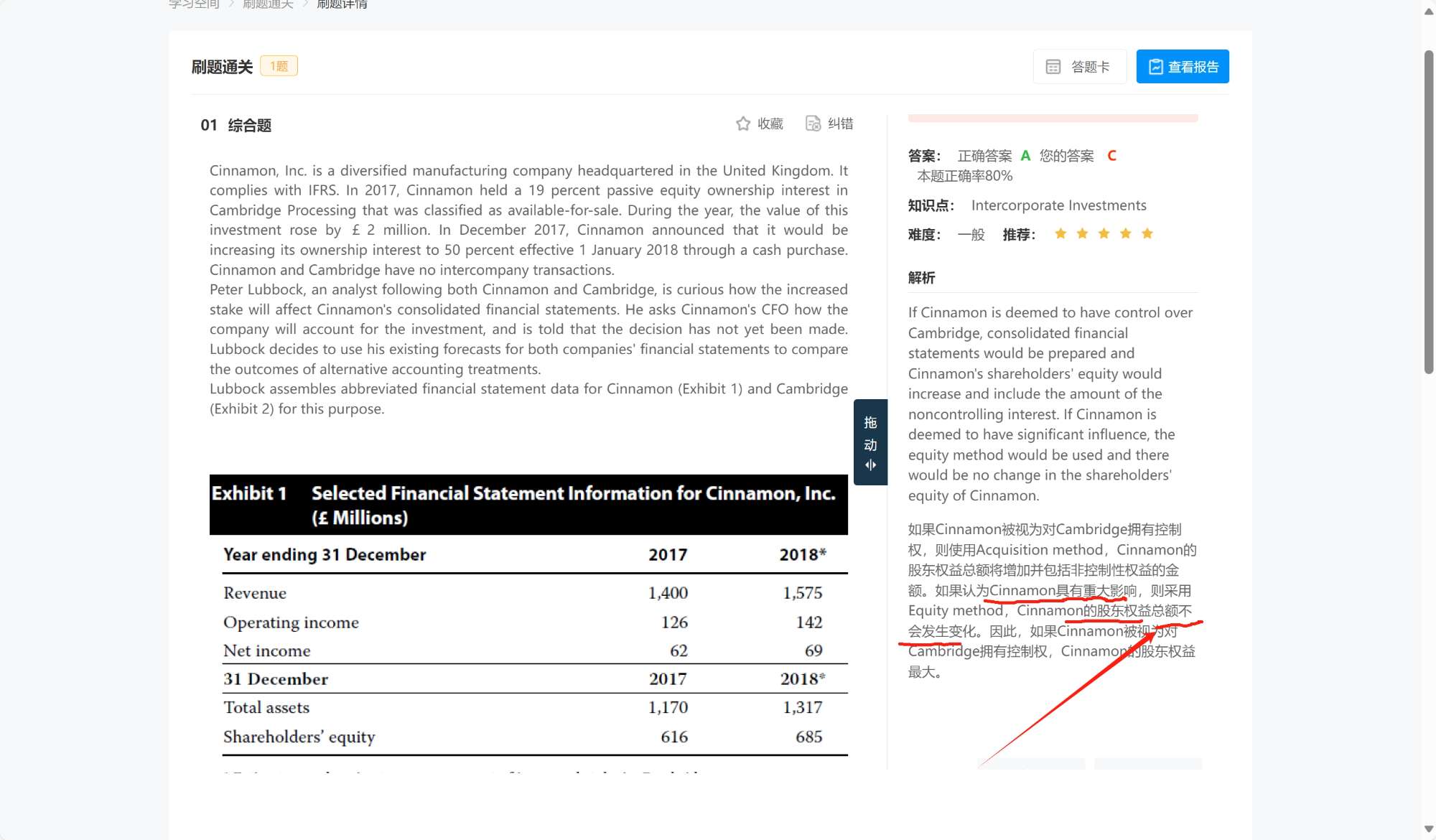Screen dimensions: 1436x840
Task: Click the page scrollbar thumb
Action: [1429, 212]
